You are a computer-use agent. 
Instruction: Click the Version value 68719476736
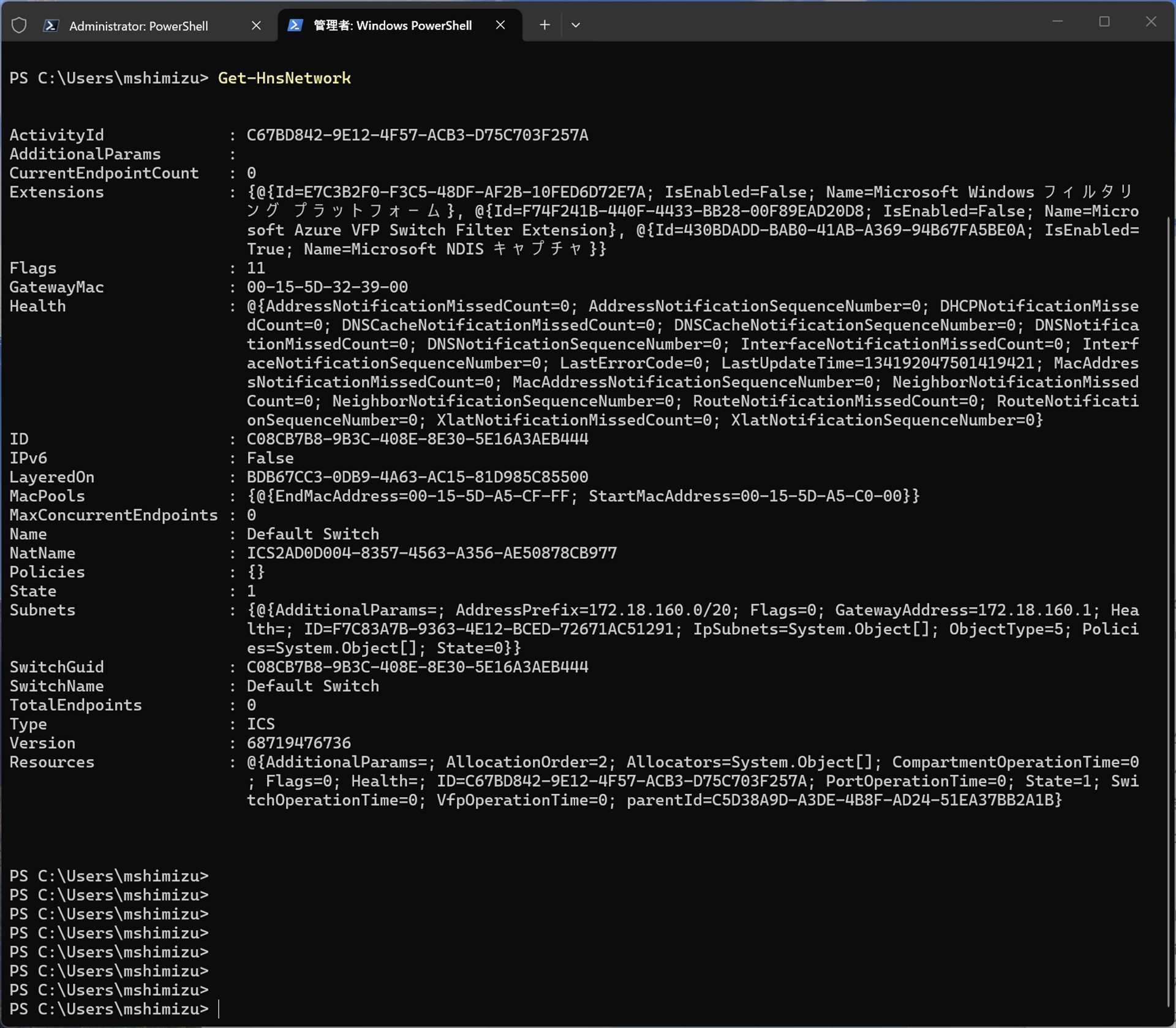(x=298, y=743)
